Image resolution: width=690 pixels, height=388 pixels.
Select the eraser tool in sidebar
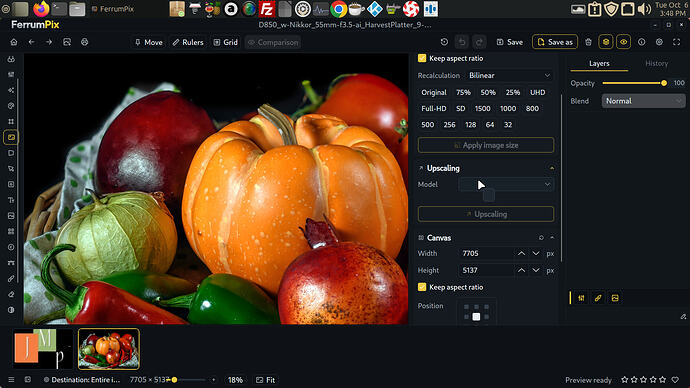pyautogui.click(x=11, y=294)
